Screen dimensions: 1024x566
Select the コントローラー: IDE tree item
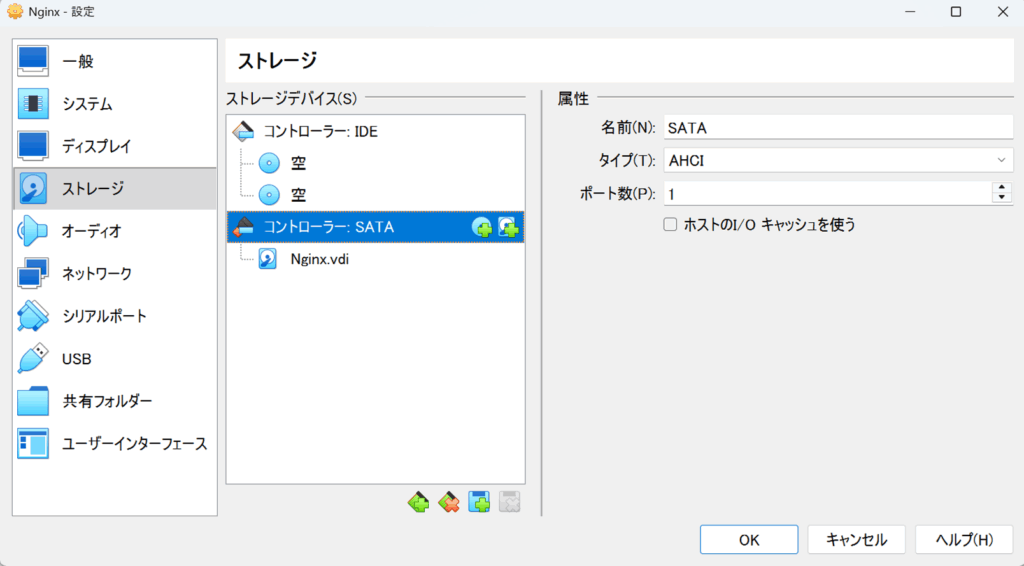(x=320, y=131)
